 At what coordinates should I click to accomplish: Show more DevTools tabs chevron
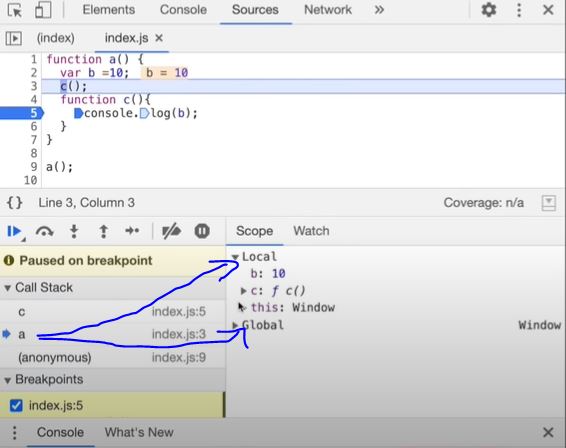(379, 10)
